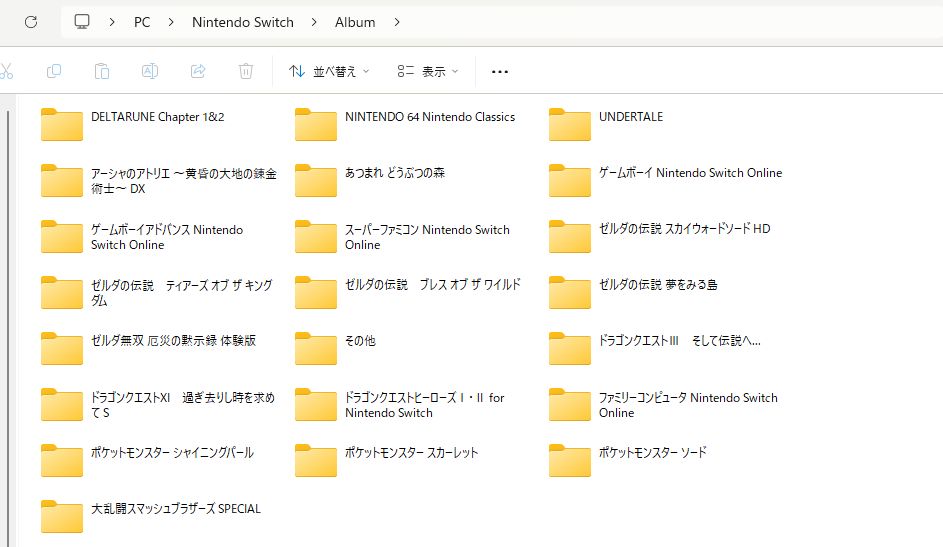This screenshot has width=943, height=547.
Task: Expand the chevron after PC
Action: [x=171, y=22]
